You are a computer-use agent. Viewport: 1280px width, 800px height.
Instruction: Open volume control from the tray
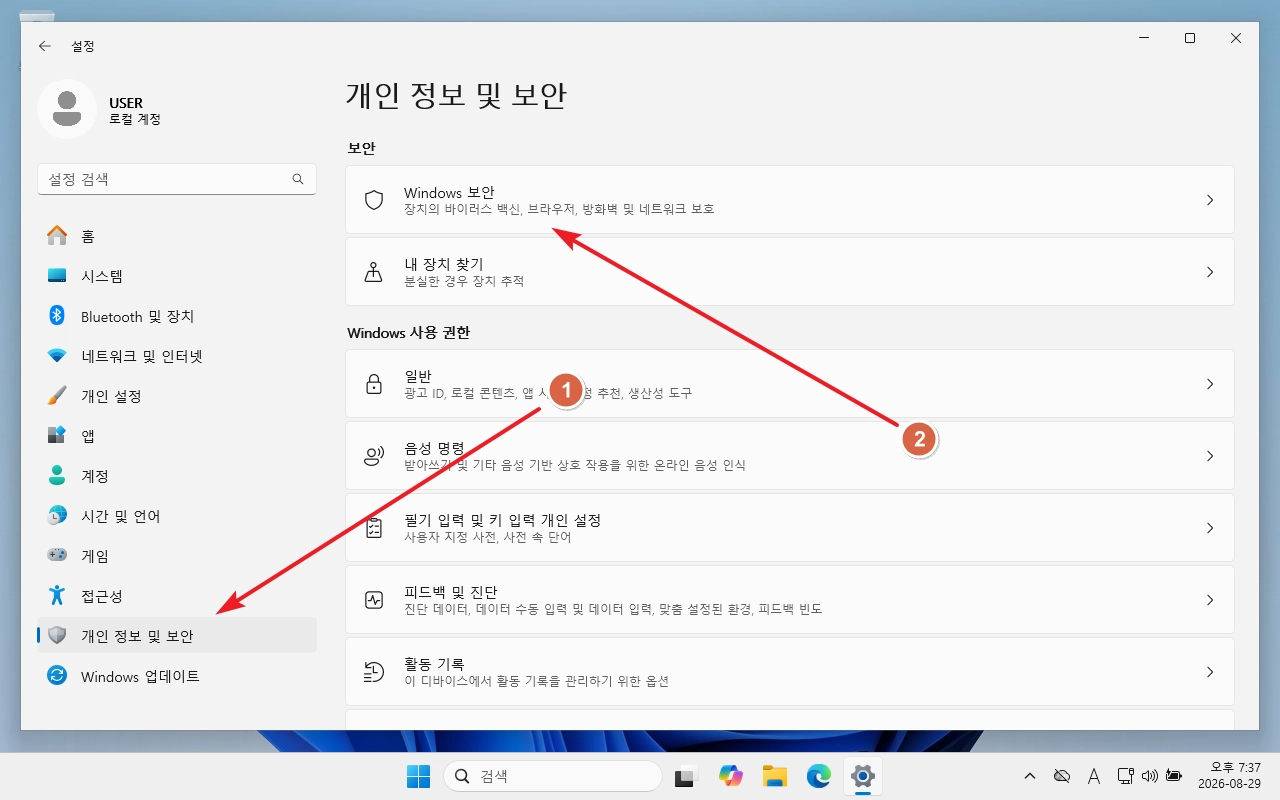[1149, 776]
